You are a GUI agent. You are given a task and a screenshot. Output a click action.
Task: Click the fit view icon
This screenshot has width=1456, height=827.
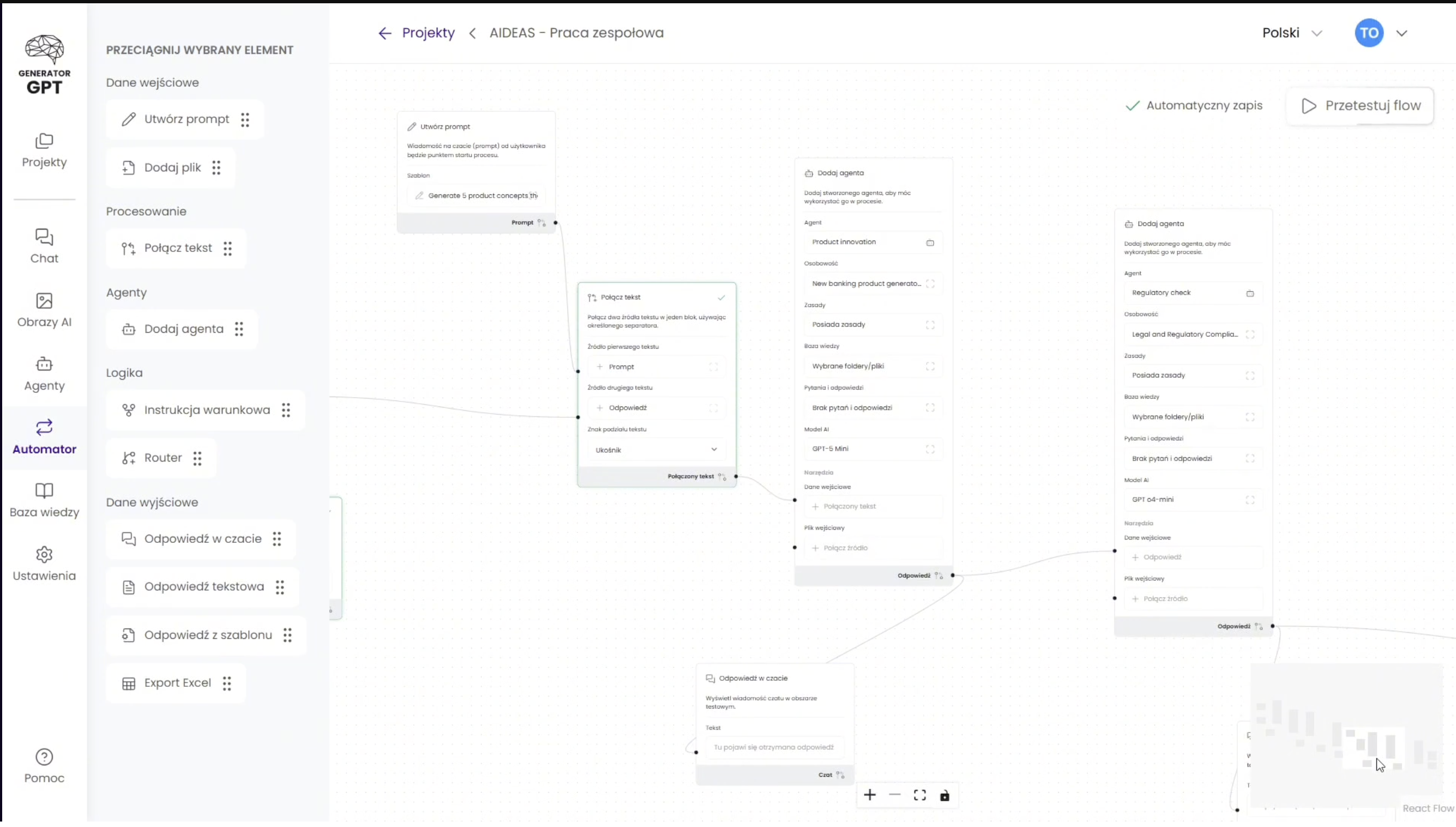pyautogui.click(x=919, y=795)
